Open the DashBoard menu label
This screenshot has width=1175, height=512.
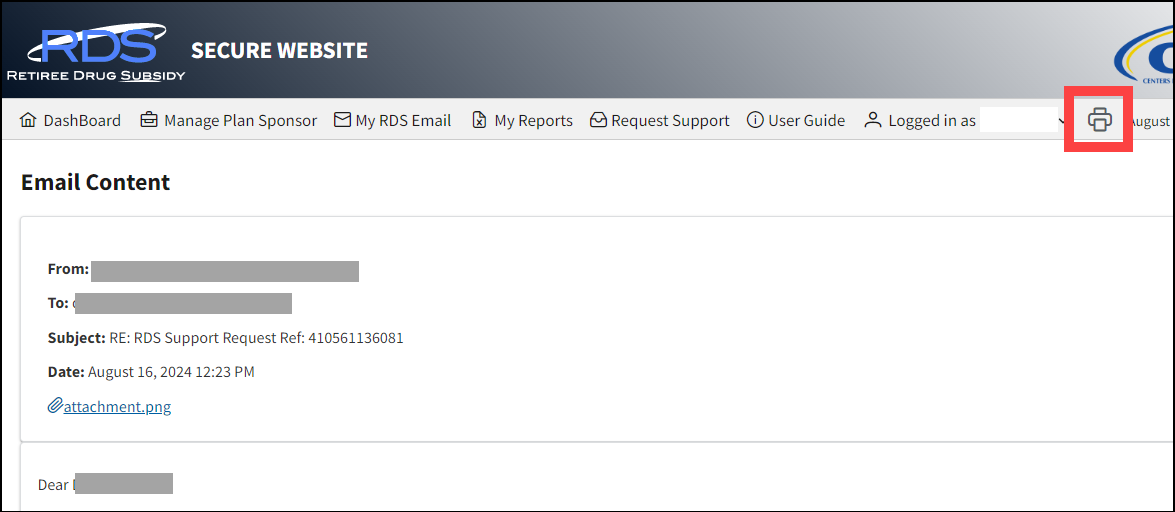pos(82,121)
